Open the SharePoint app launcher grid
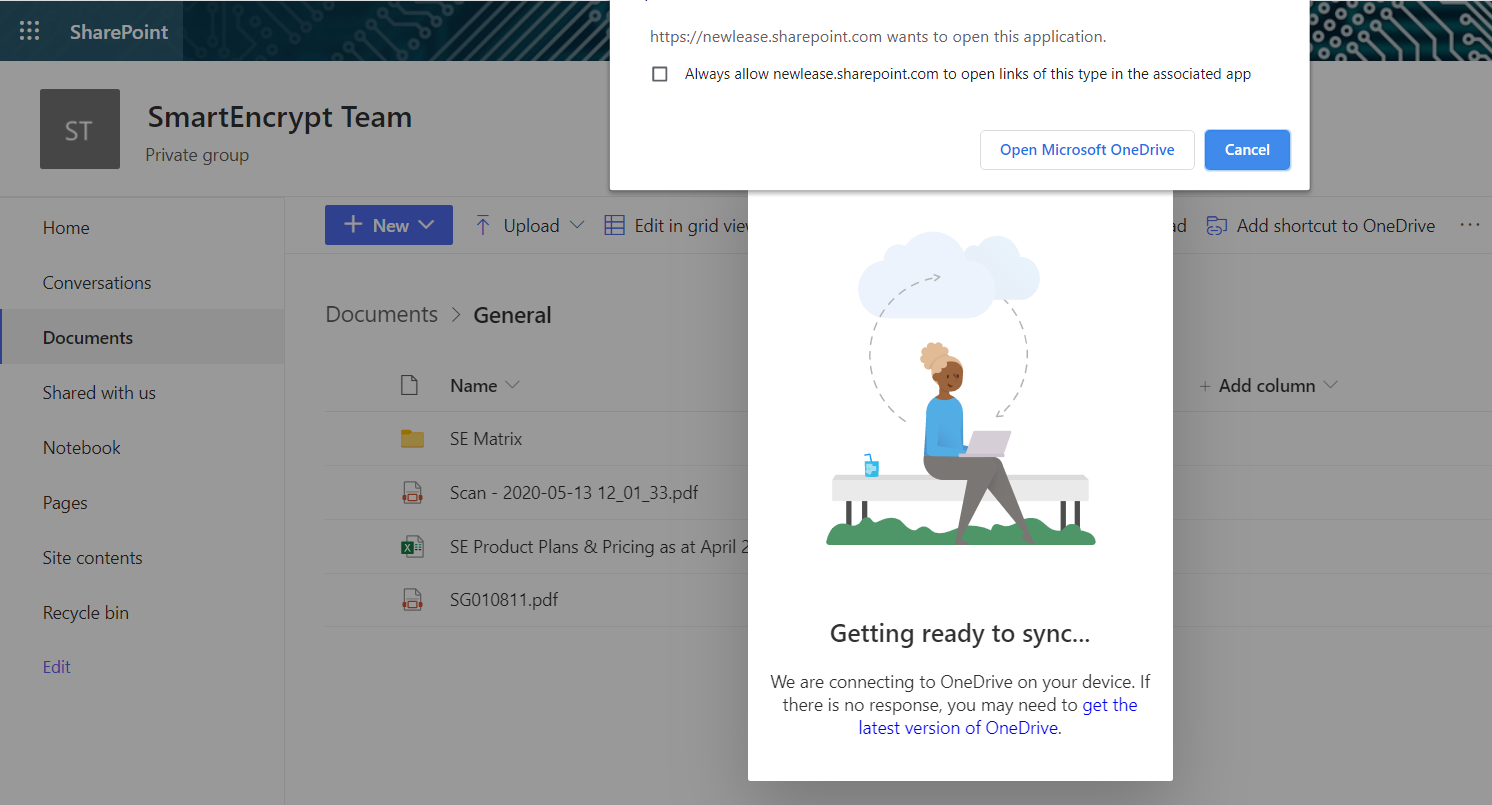This screenshot has width=1492, height=805. click(30, 31)
